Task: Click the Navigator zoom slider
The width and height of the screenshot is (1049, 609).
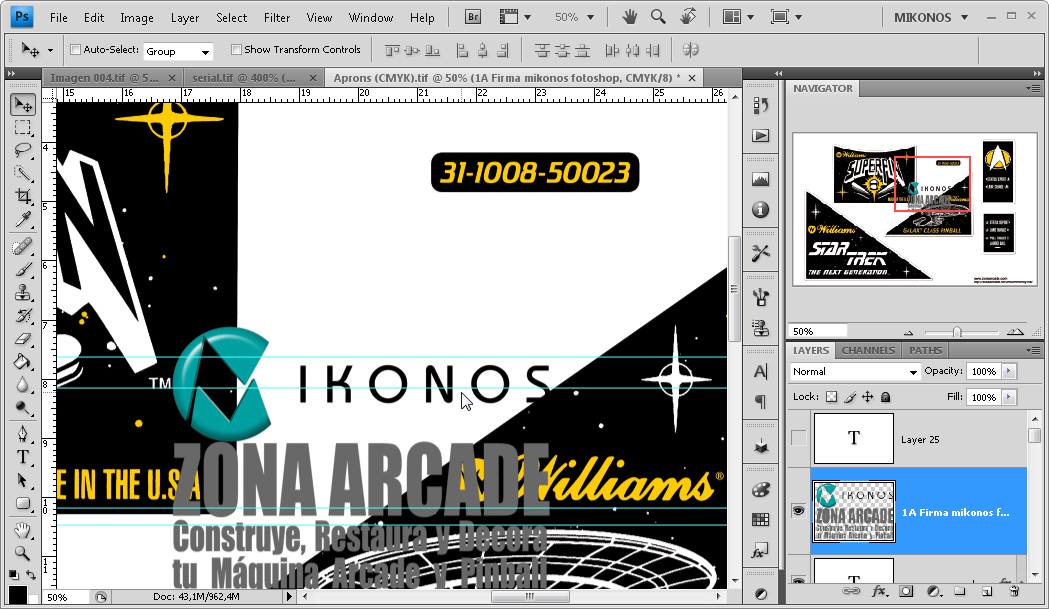Action: coord(957,332)
